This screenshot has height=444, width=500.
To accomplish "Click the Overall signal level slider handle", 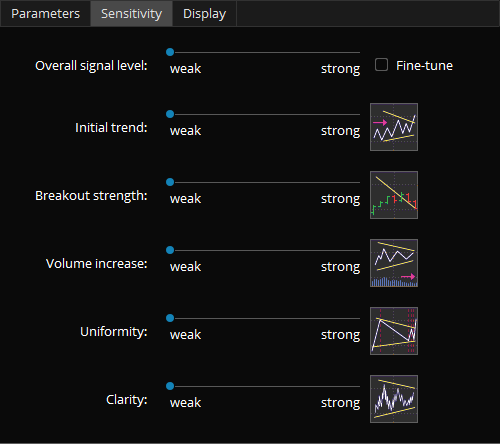I will point(170,52).
